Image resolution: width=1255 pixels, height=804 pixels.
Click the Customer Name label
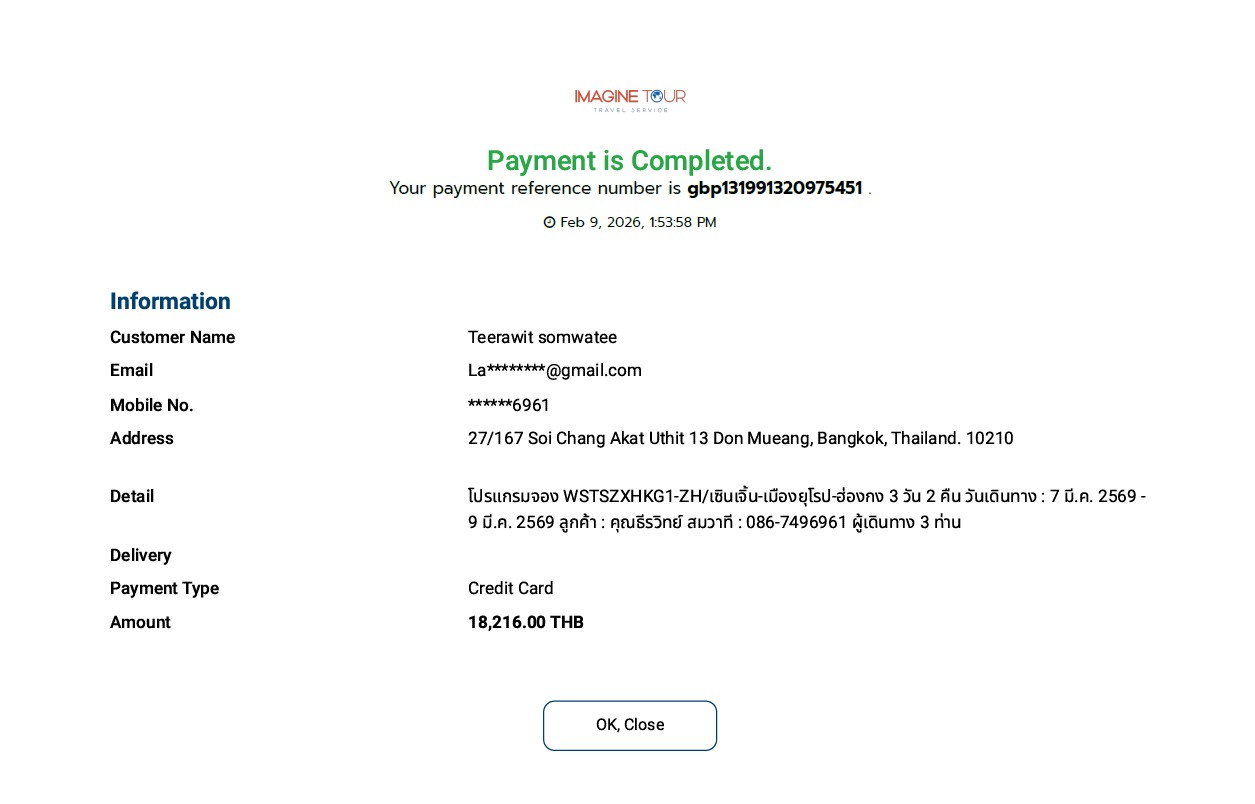point(172,337)
